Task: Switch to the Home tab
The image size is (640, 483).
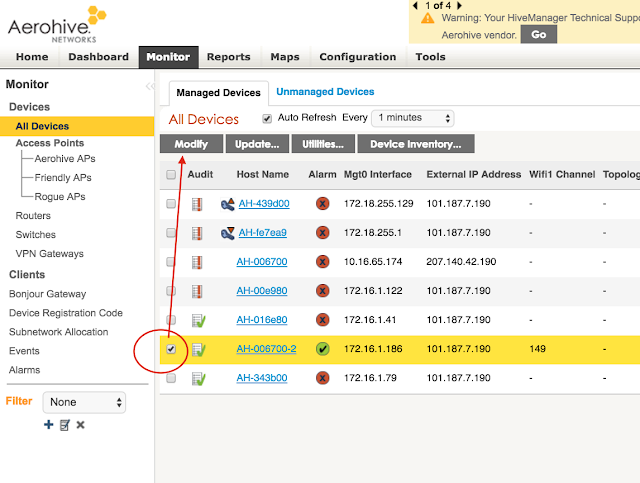Action: pos(32,57)
